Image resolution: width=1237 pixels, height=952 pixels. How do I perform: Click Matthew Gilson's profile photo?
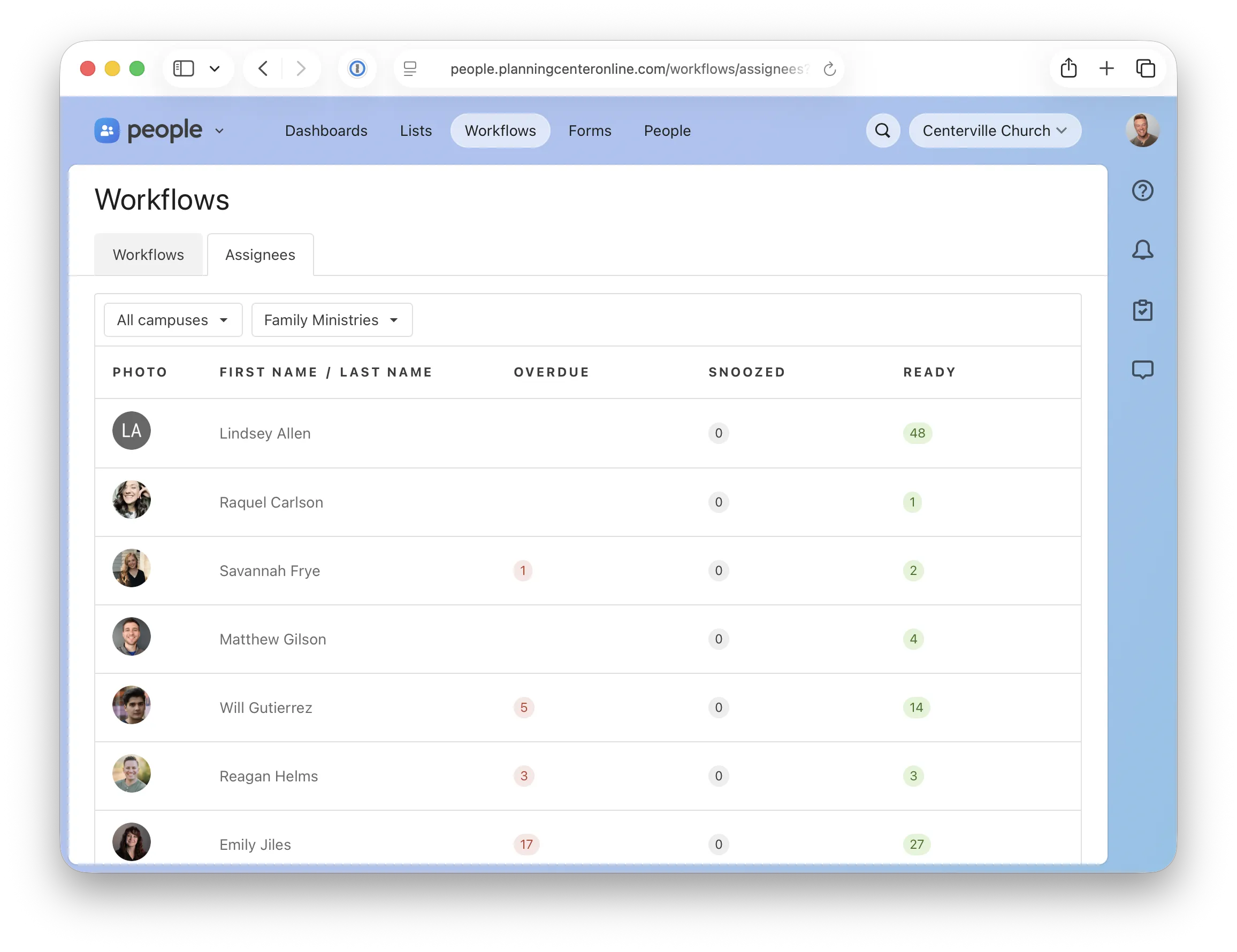[x=132, y=636]
